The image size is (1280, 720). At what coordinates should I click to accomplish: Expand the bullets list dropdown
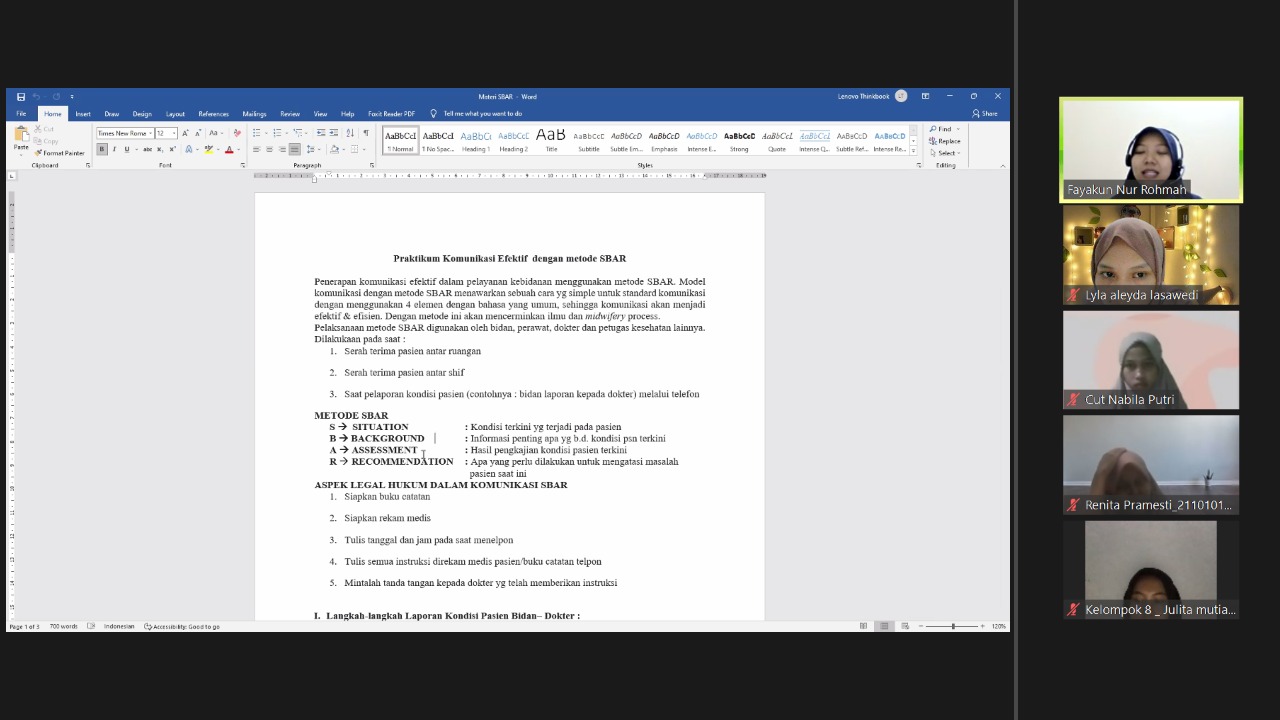pos(266,133)
